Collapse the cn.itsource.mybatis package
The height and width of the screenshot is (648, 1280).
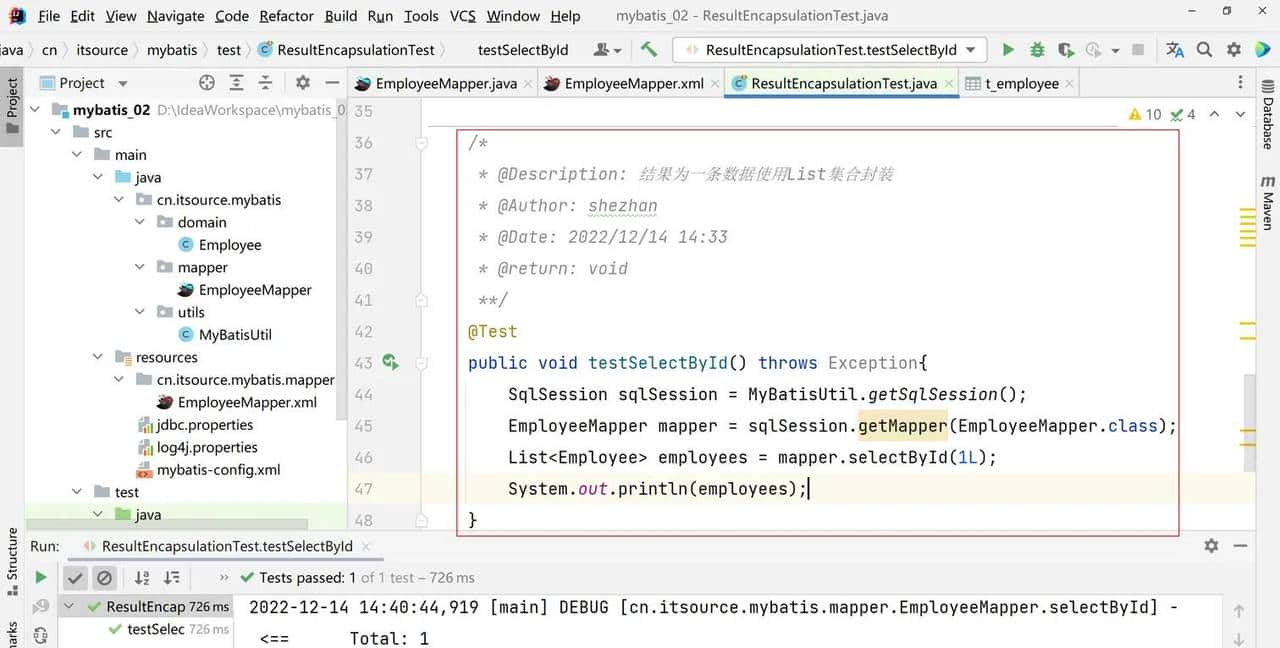click(119, 199)
